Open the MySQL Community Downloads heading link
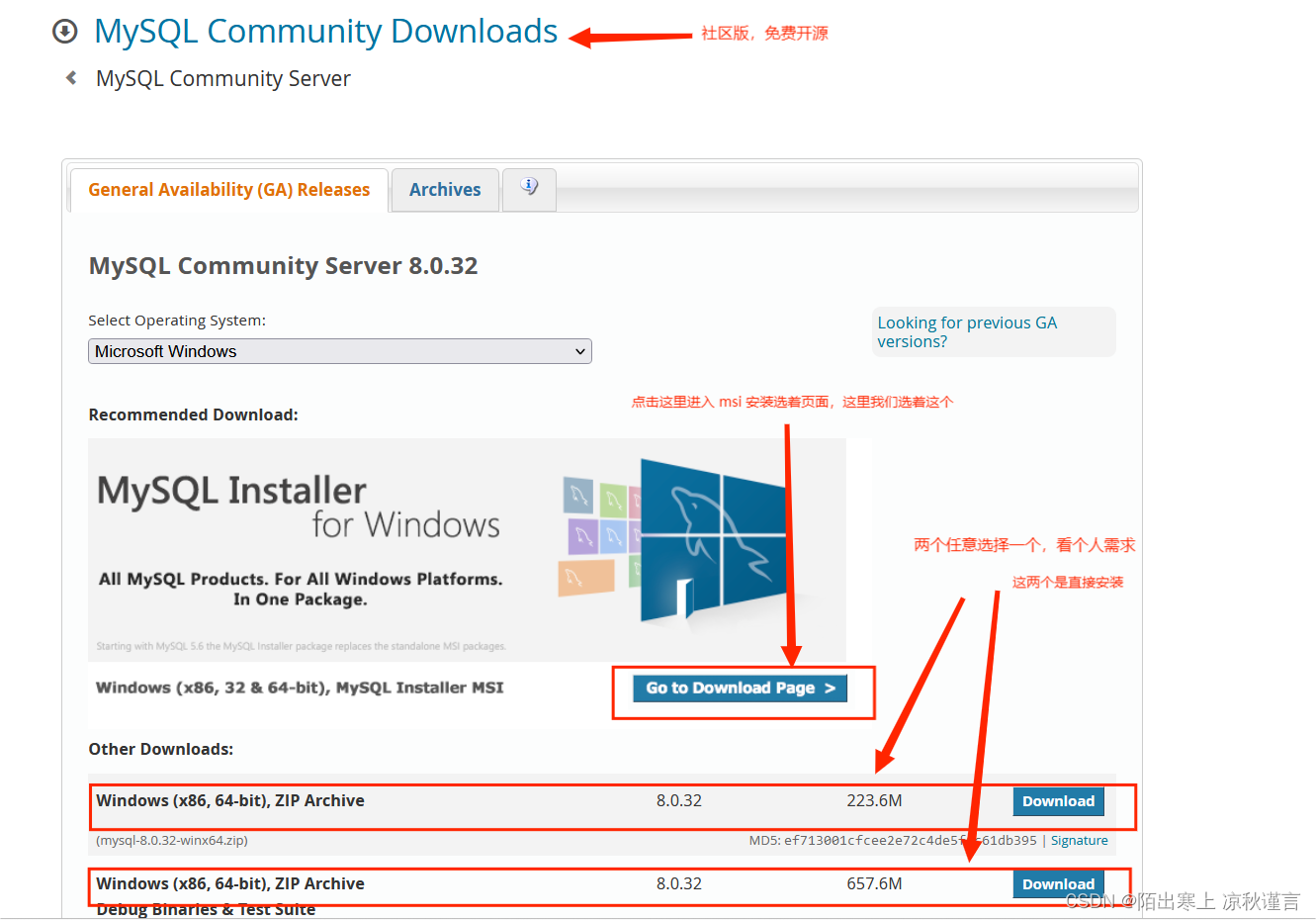This screenshot has width=1316, height=920. click(325, 32)
